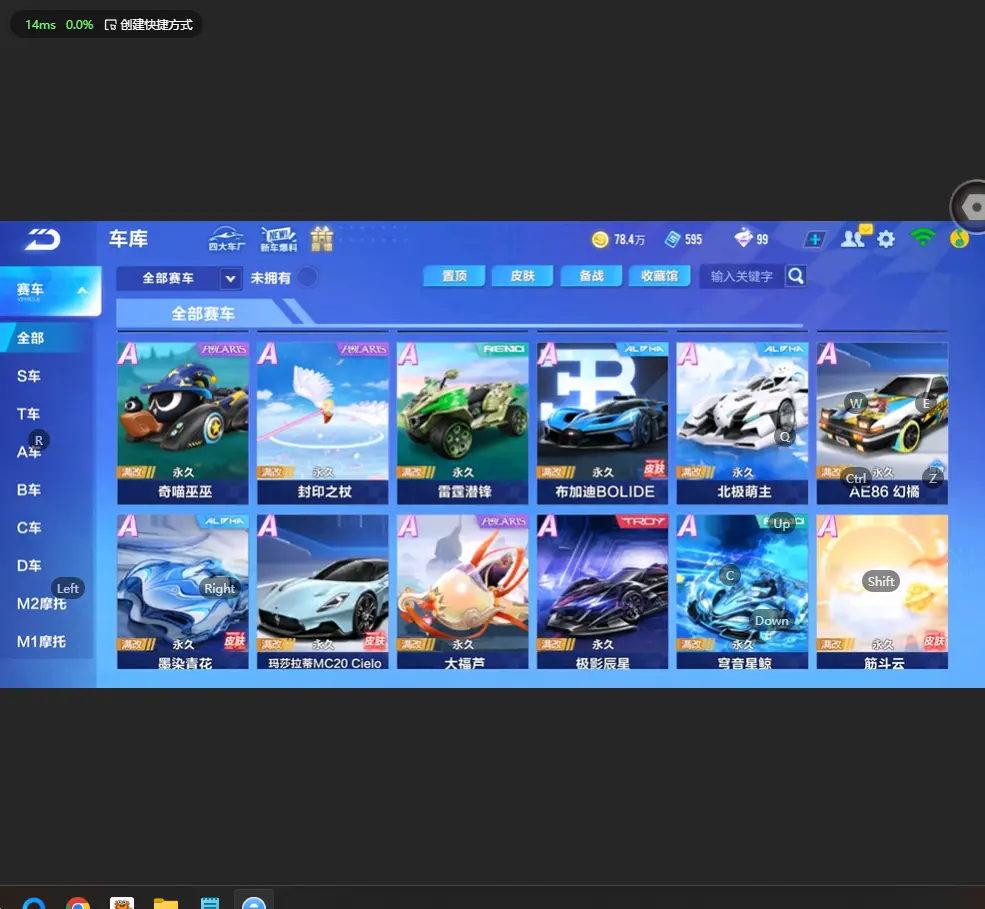Select the S车 category

[x=29, y=376]
